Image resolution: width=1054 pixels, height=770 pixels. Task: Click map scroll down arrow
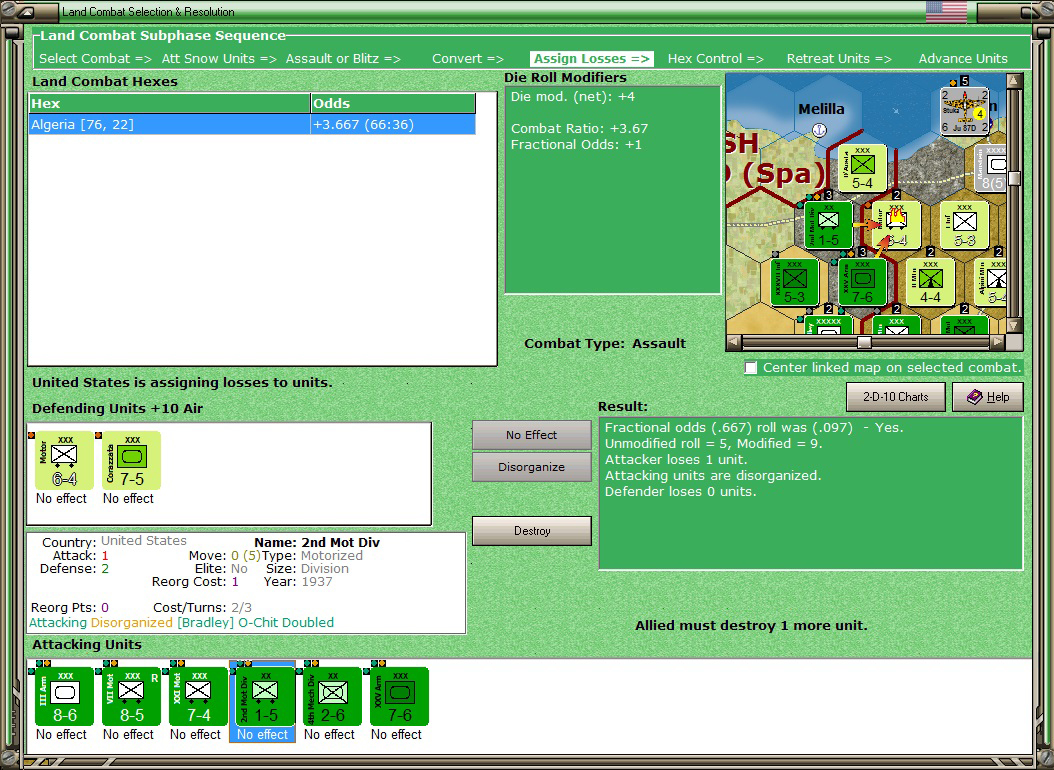(x=1014, y=325)
